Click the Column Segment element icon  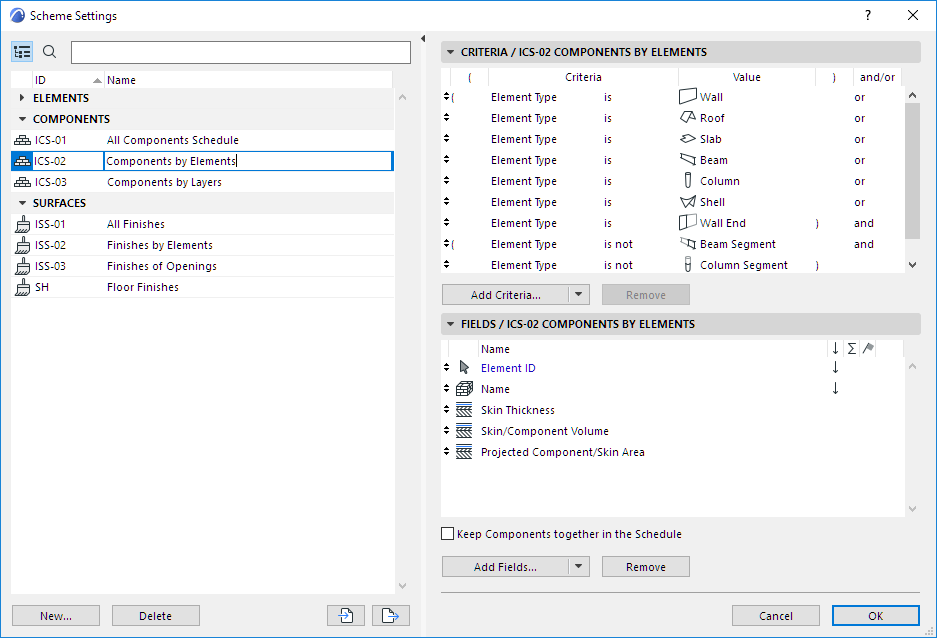[x=688, y=264]
